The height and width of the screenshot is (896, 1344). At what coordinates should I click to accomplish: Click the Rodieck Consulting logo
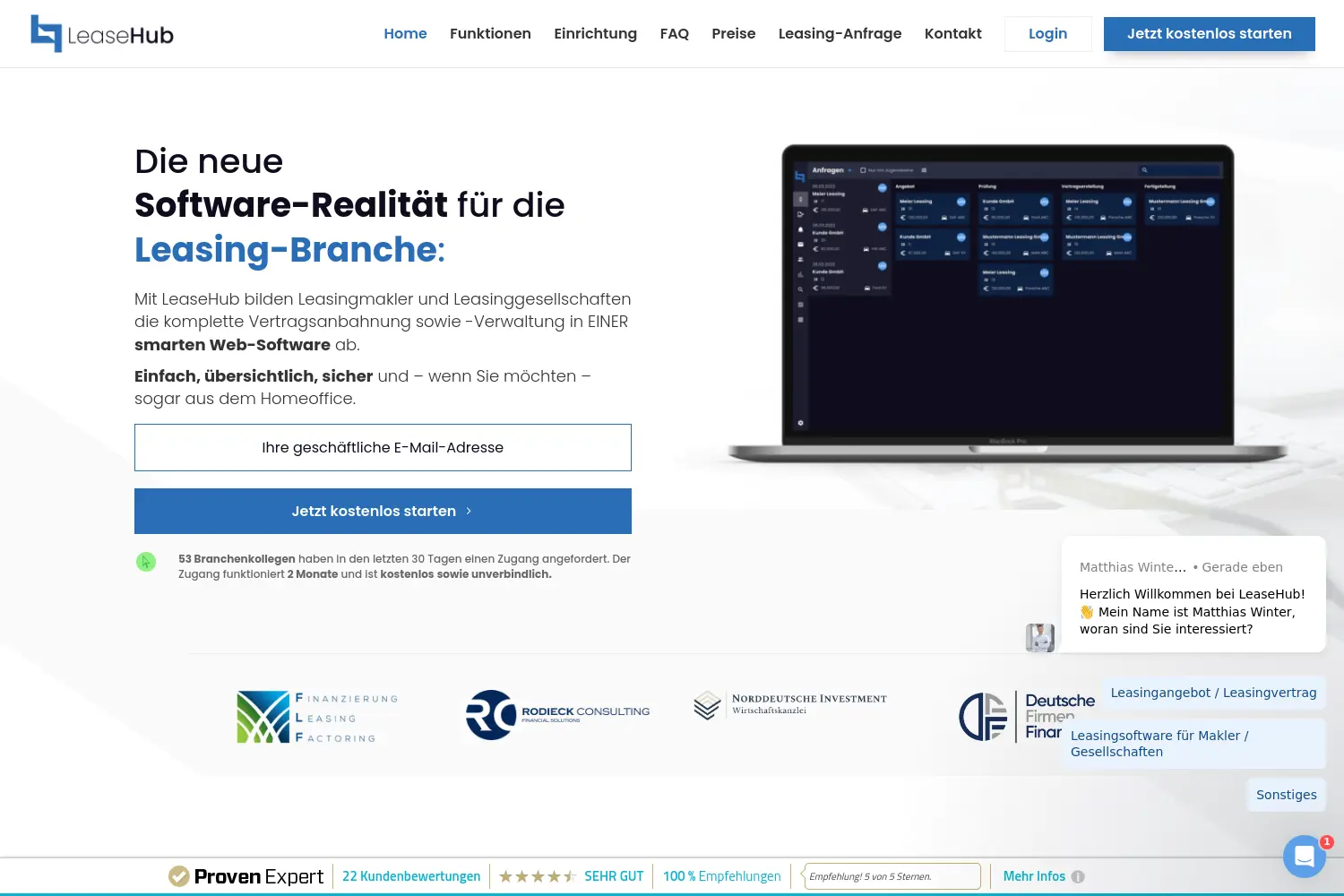pos(557,715)
